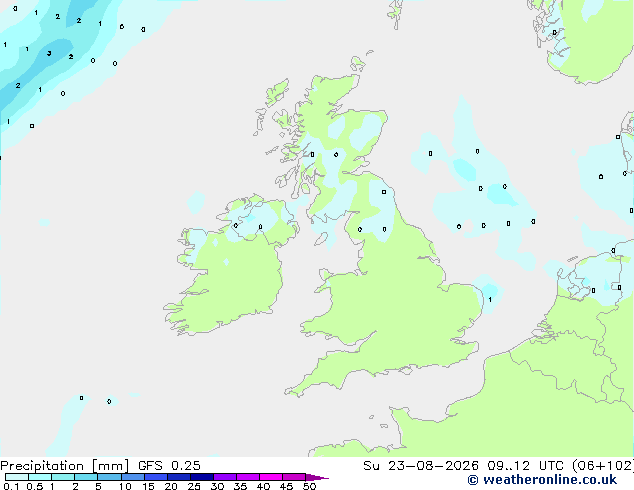This screenshot has height=490, width=634.
Task: Click the '10' legend scale label
Action: coord(125,486)
